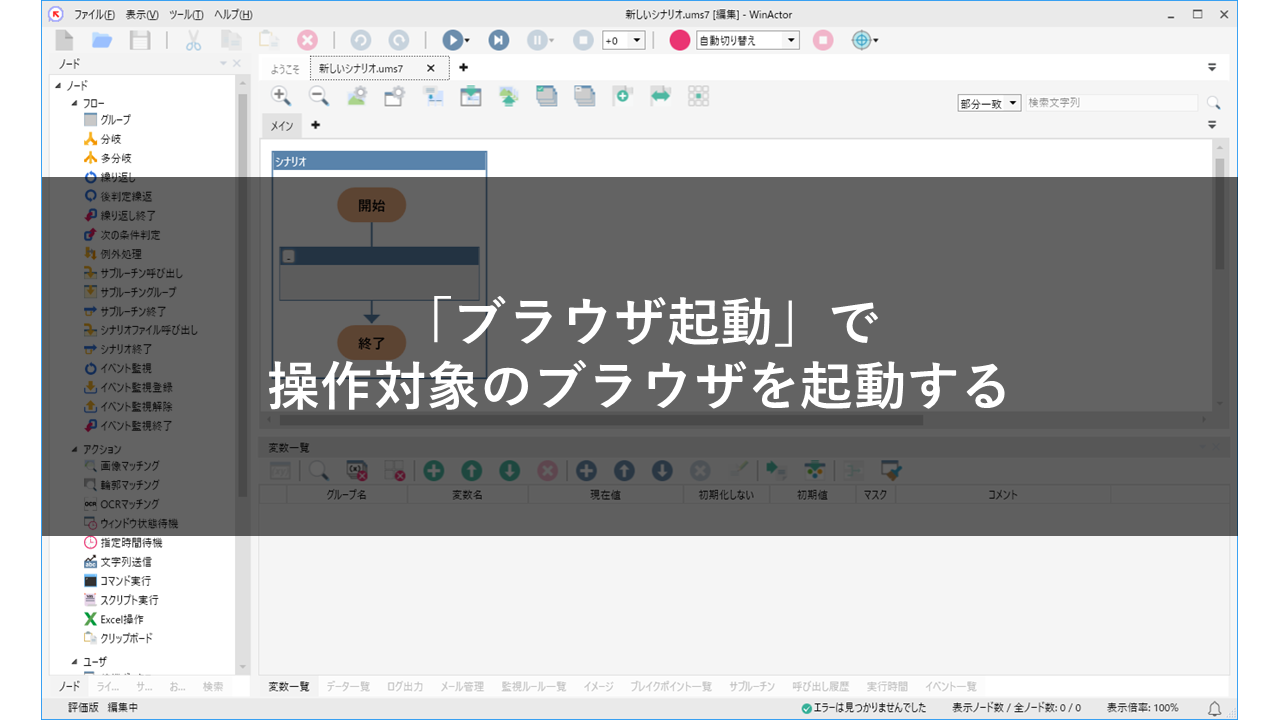This screenshot has height=720, width=1280.
Task: Click the 検索文字列 search input field
Action: click(x=1110, y=103)
